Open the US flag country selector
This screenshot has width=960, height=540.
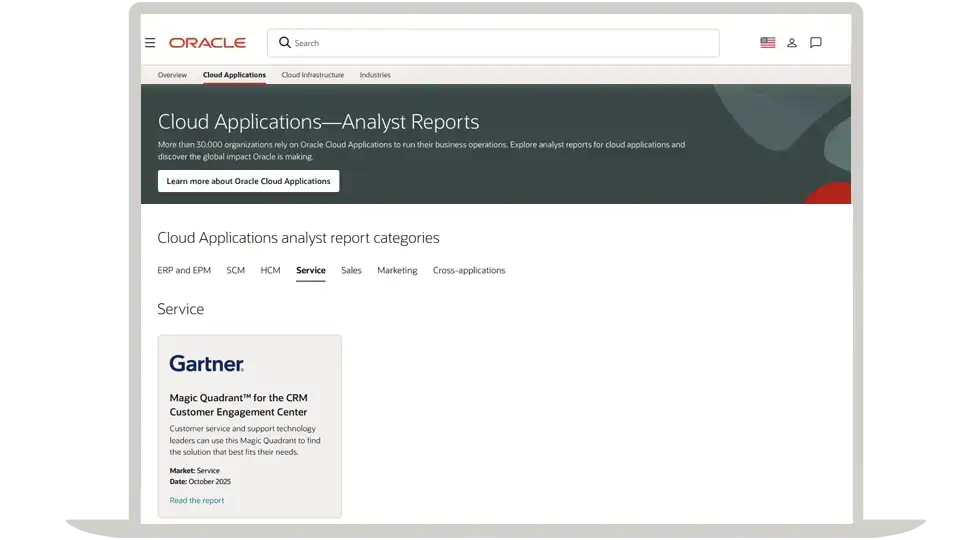[768, 42]
